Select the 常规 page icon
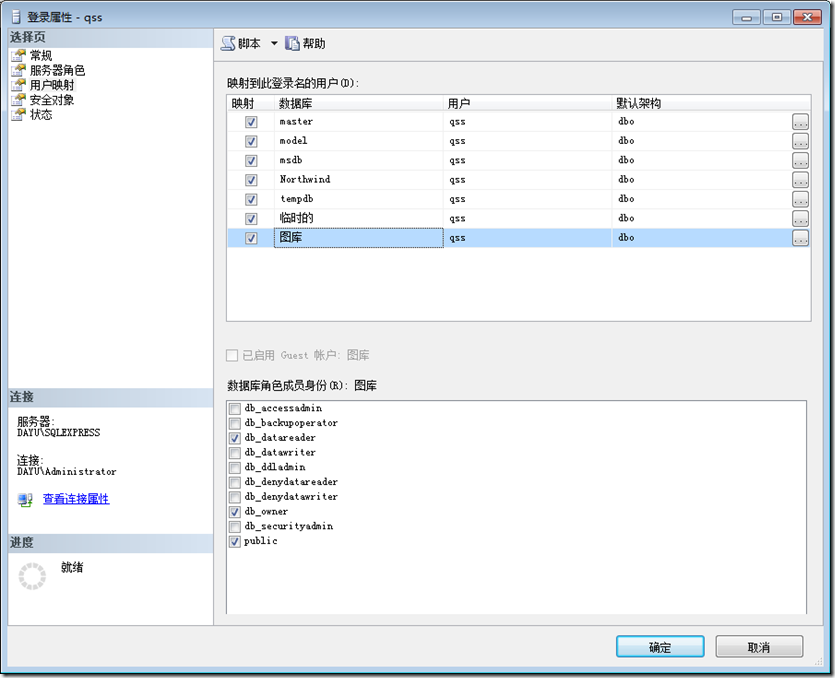Image resolution: width=835 pixels, height=678 pixels. [x=17, y=56]
